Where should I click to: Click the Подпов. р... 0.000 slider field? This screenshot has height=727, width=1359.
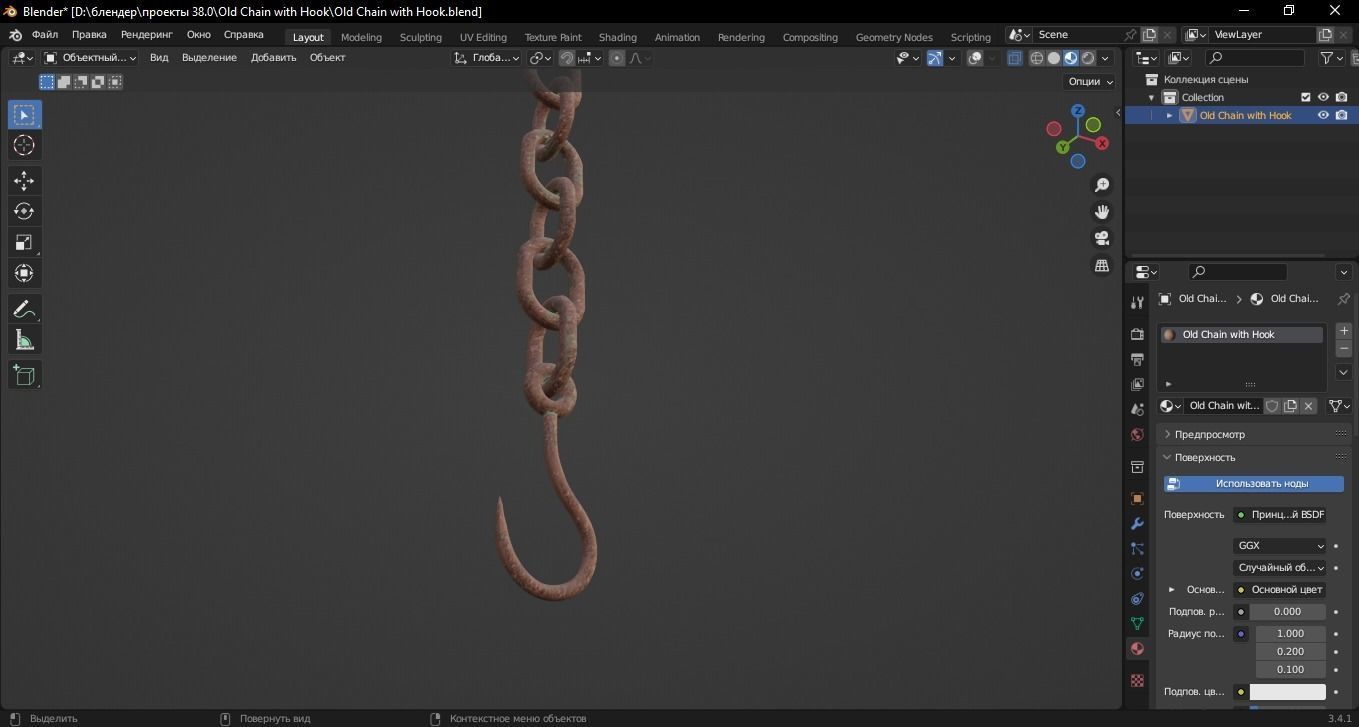click(1287, 612)
